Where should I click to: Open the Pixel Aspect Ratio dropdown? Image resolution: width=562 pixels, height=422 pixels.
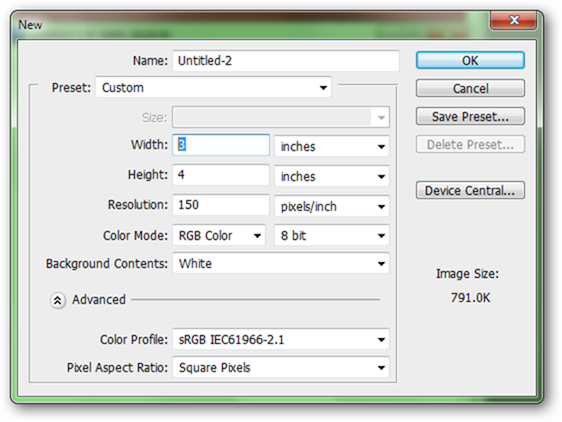(x=281, y=367)
